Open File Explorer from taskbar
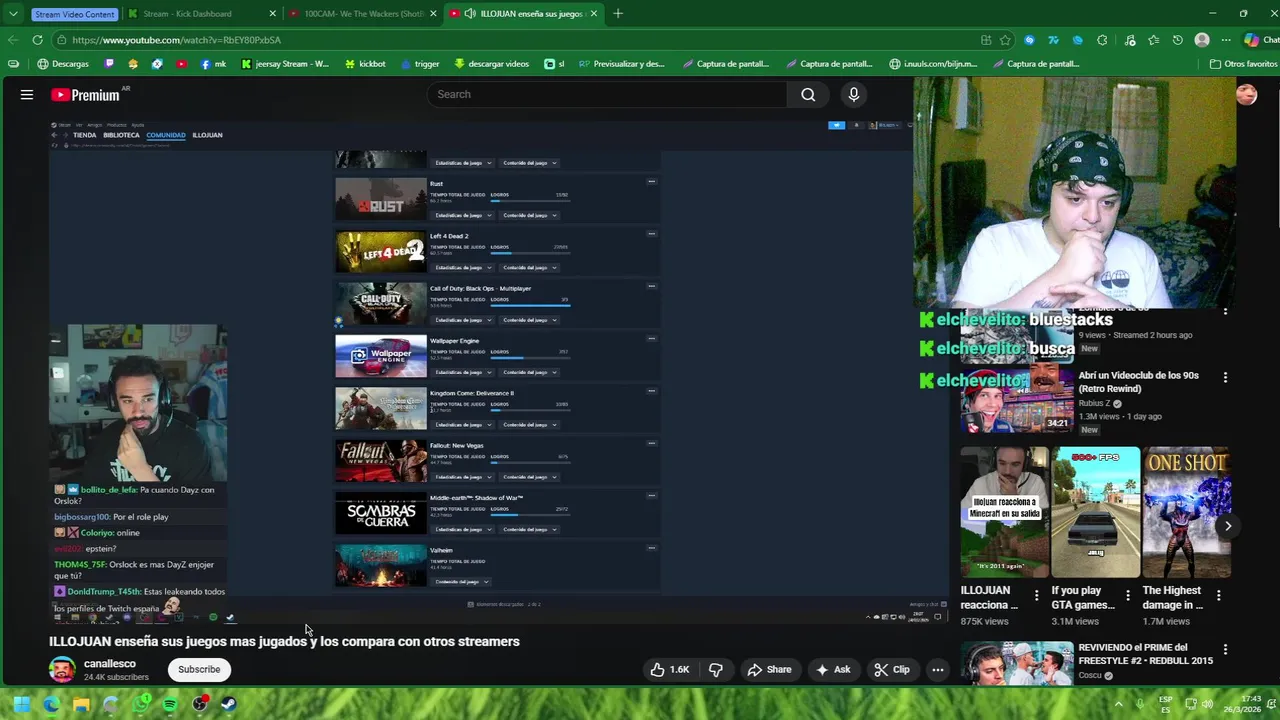This screenshot has width=1280, height=720. point(81,704)
